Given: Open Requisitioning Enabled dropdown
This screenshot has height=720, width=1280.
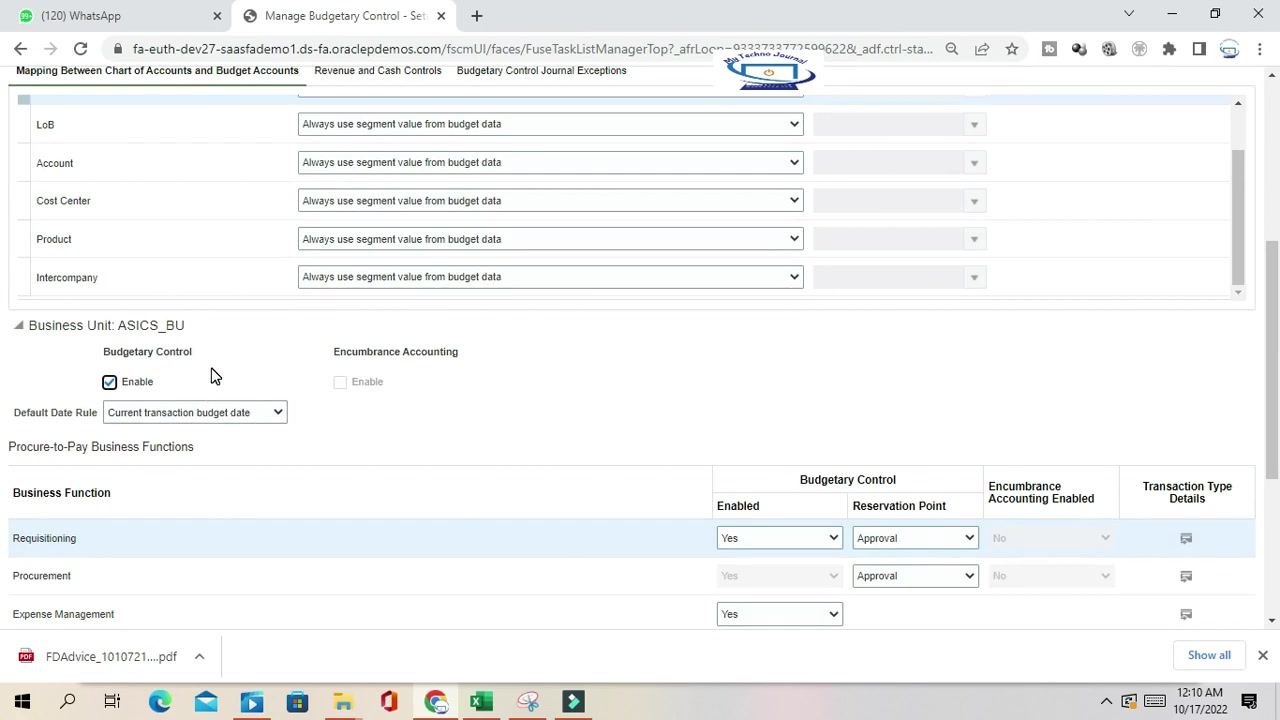Looking at the screenshot, I should point(779,538).
